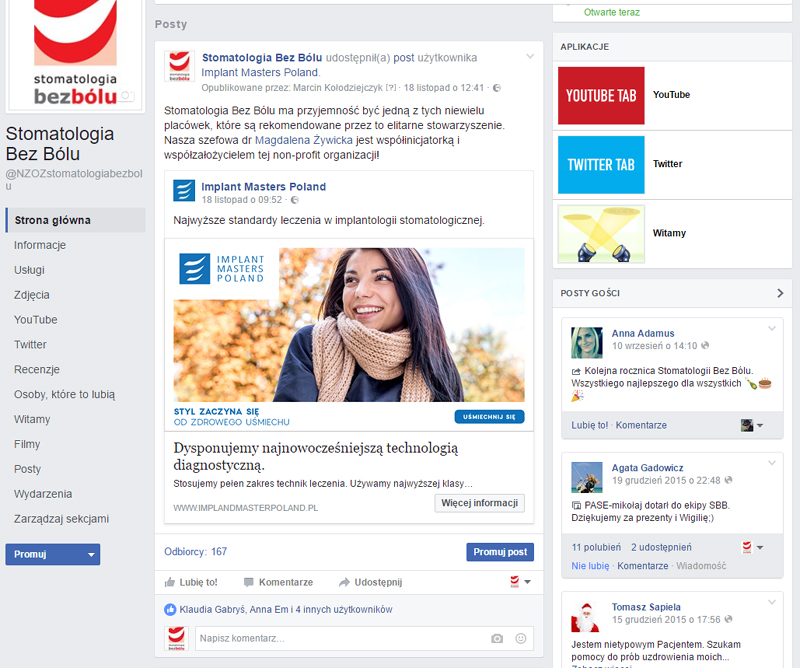The width and height of the screenshot is (800, 668).
Task: Select the YouTube Tab app icon
Action: [x=600, y=96]
